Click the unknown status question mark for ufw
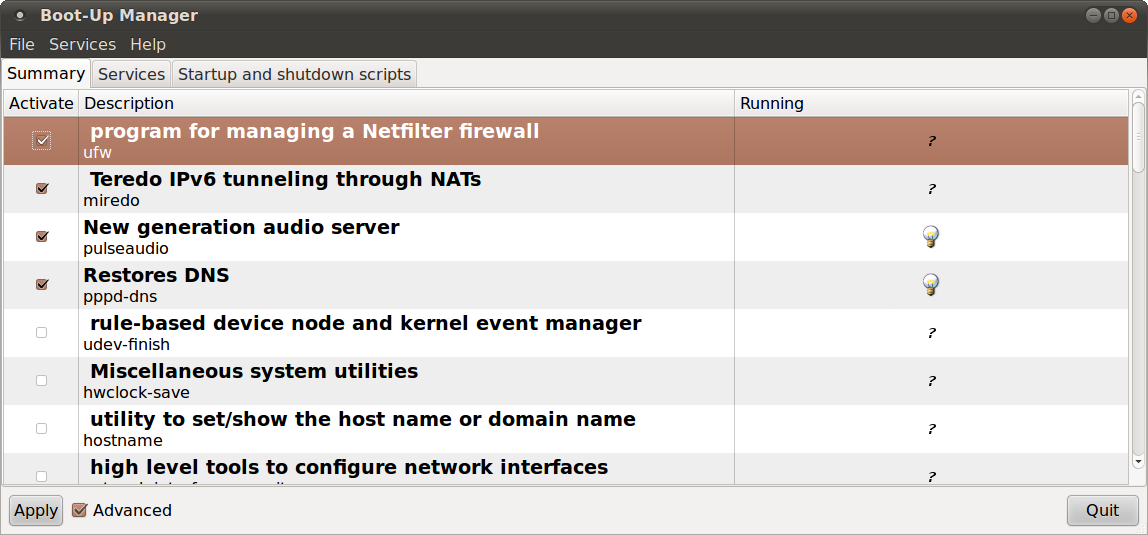Image resolution: width=1148 pixels, height=535 pixels. (x=931, y=141)
